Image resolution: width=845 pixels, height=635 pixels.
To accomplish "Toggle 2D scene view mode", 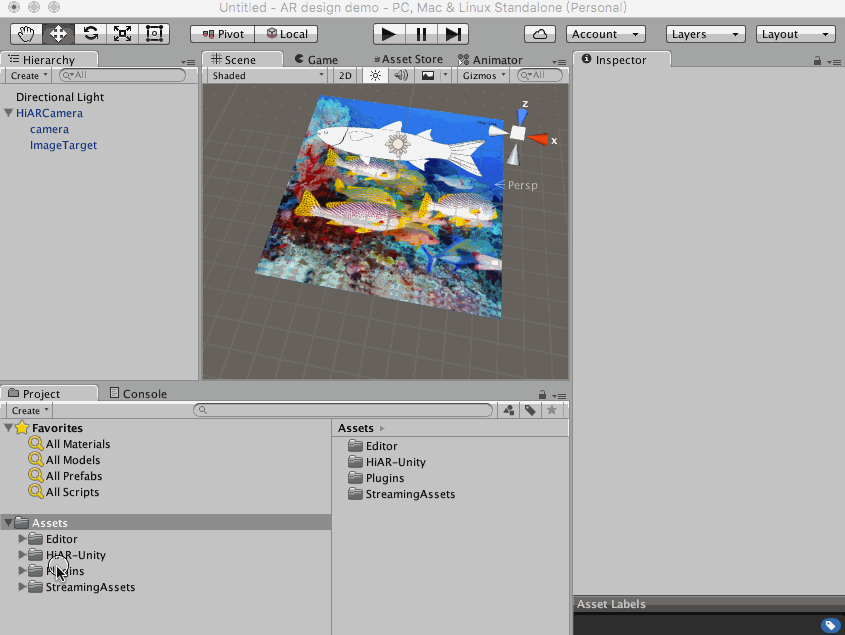I will pyautogui.click(x=345, y=76).
